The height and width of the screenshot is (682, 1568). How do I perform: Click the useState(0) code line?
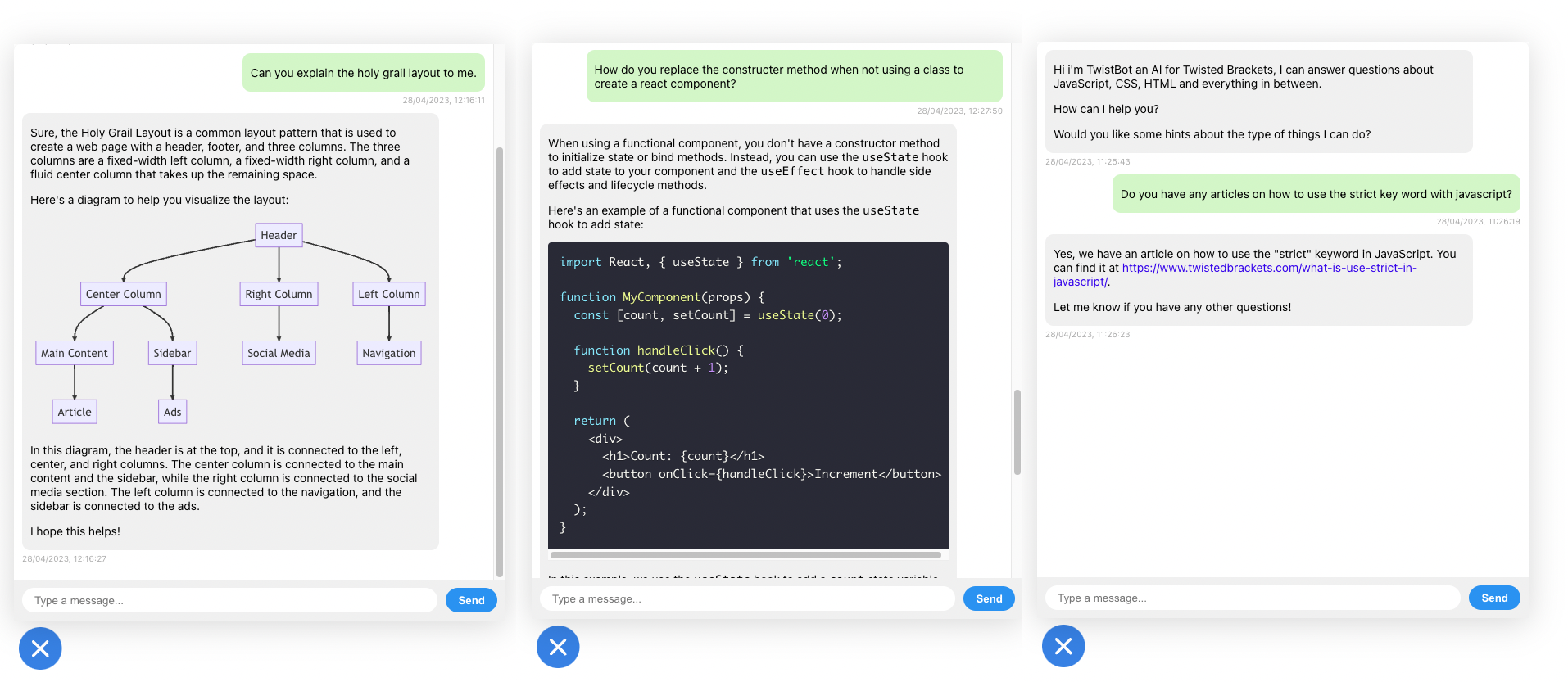708,315
